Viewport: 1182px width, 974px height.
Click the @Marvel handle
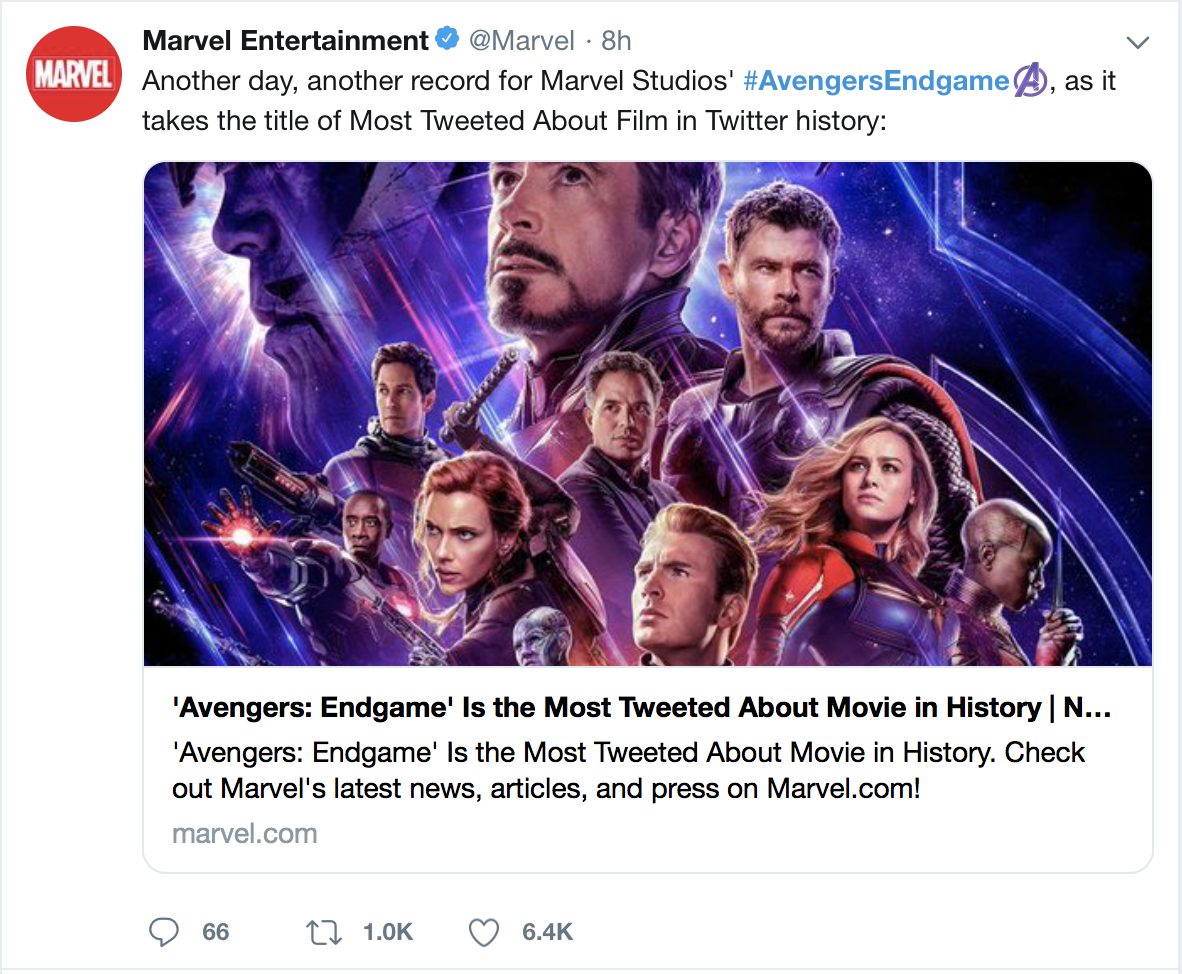click(x=522, y=41)
